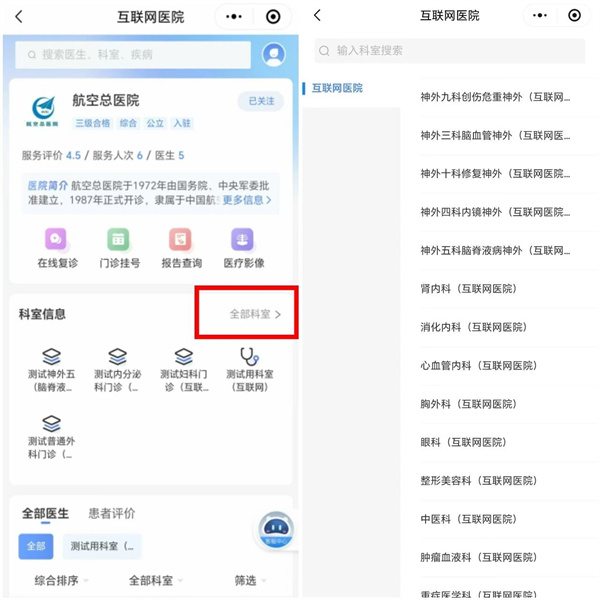
Task: Open 心血管内科 (互联网医院) from the department list
Action: pos(474,365)
